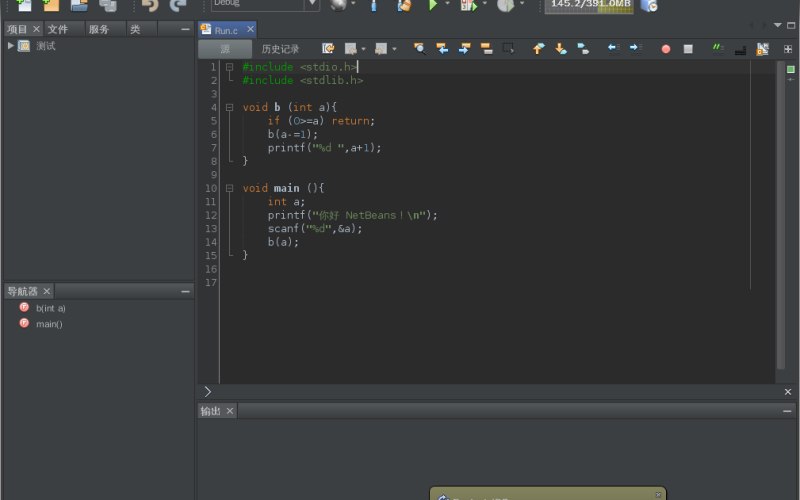Screen dimensions: 800x500
Task: Click the New File toolbar icon
Action: click(x=23, y=5)
